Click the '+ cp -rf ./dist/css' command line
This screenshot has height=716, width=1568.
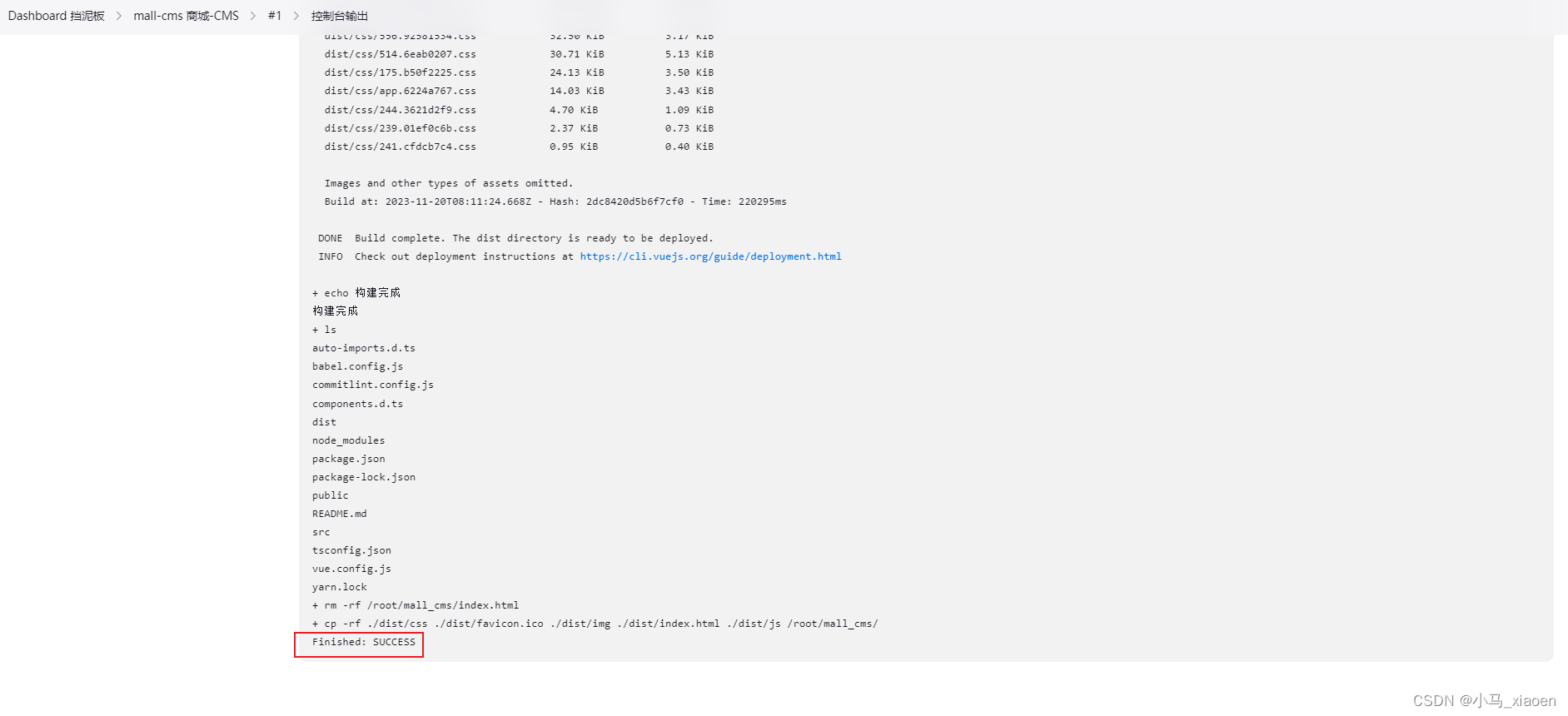(x=595, y=624)
